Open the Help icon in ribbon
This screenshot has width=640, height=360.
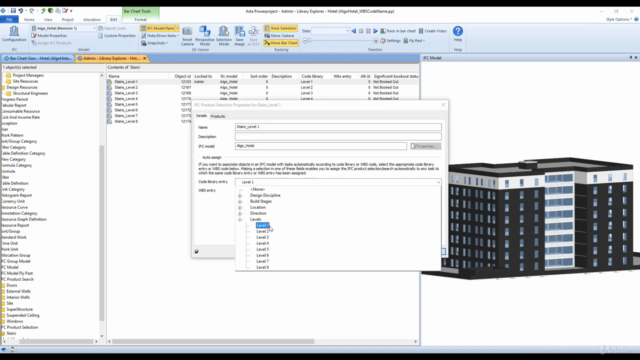(458, 33)
